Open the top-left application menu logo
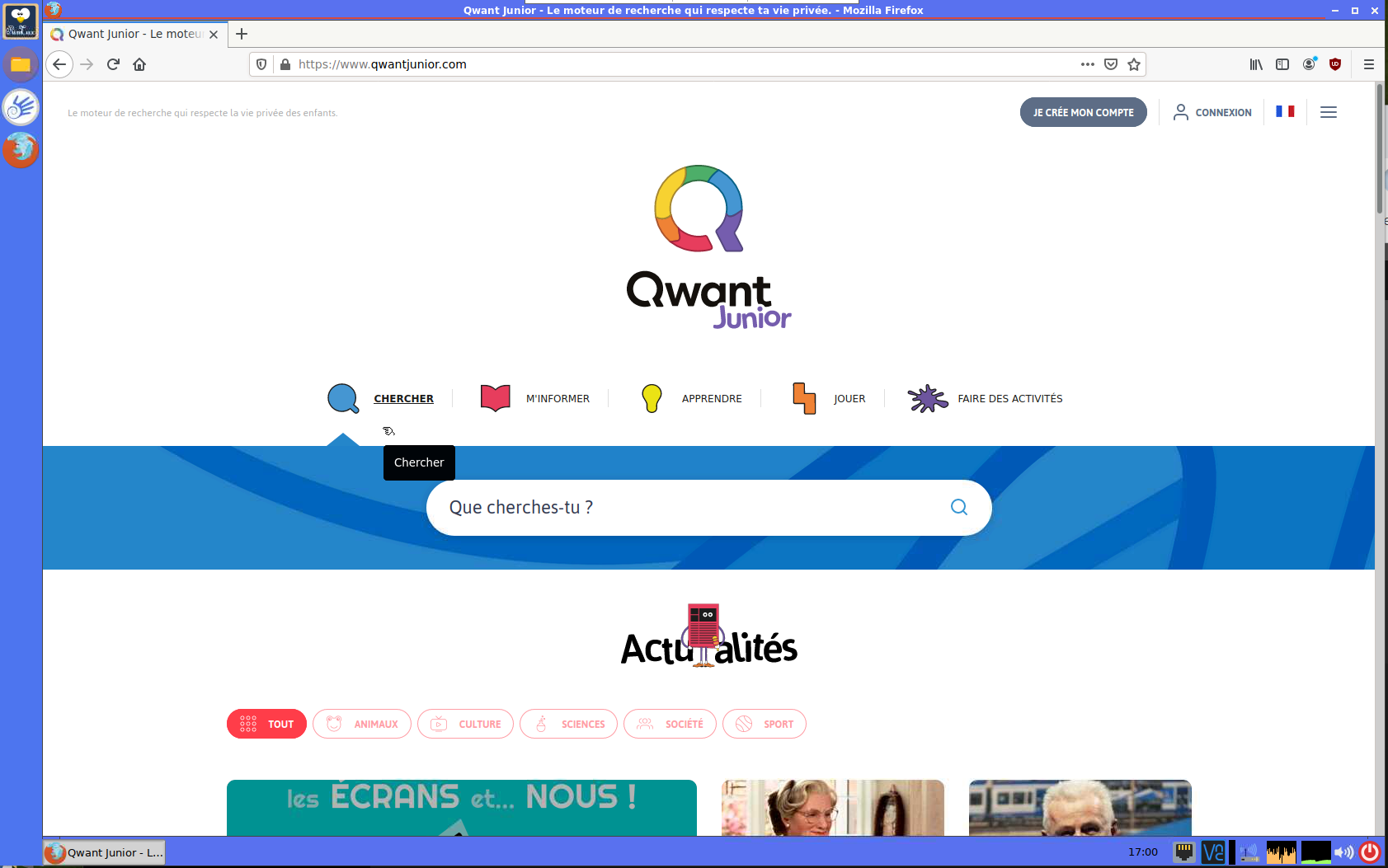Viewport: 1388px width, 868px height. [21, 21]
